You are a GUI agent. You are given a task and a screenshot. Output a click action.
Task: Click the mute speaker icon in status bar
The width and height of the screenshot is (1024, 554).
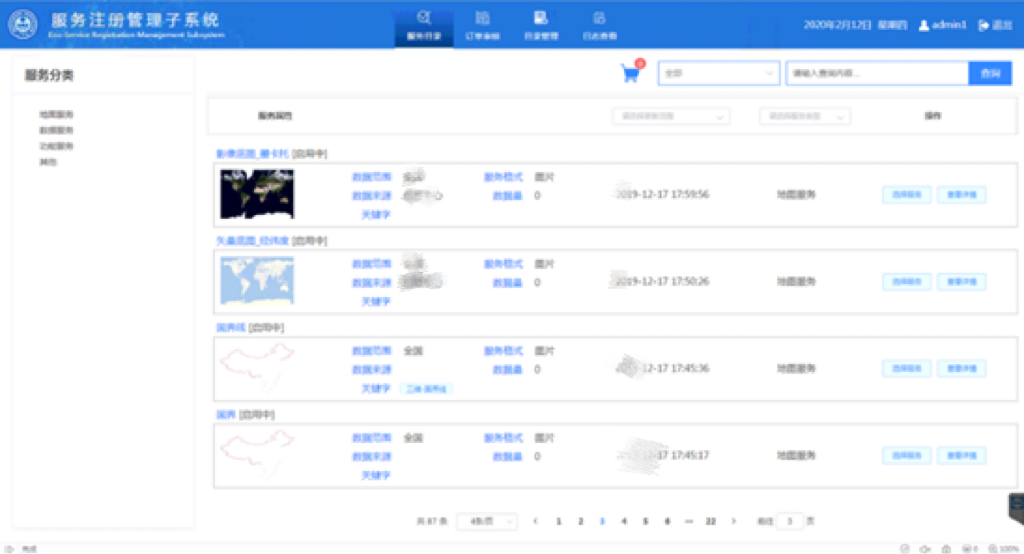[x=925, y=549]
